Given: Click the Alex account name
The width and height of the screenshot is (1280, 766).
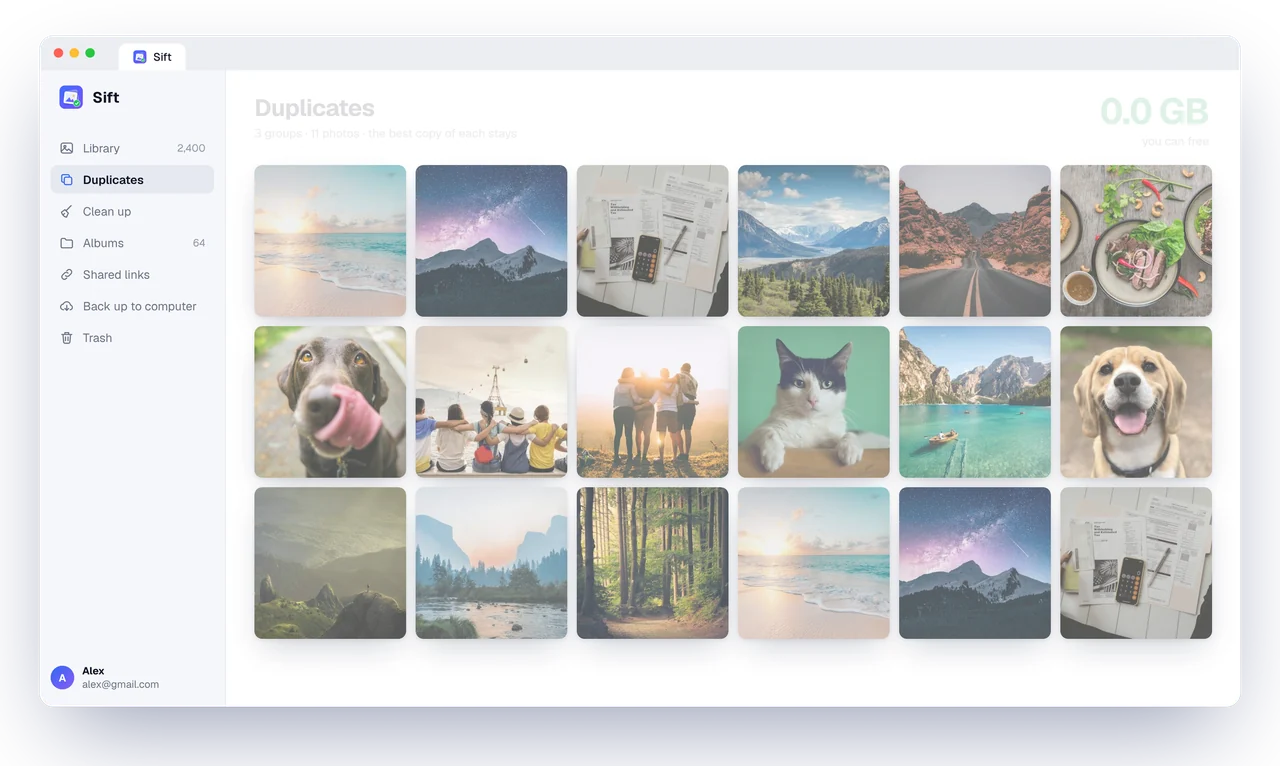Looking at the screenshot, I should pyautogui.click(x=93, y=671).
